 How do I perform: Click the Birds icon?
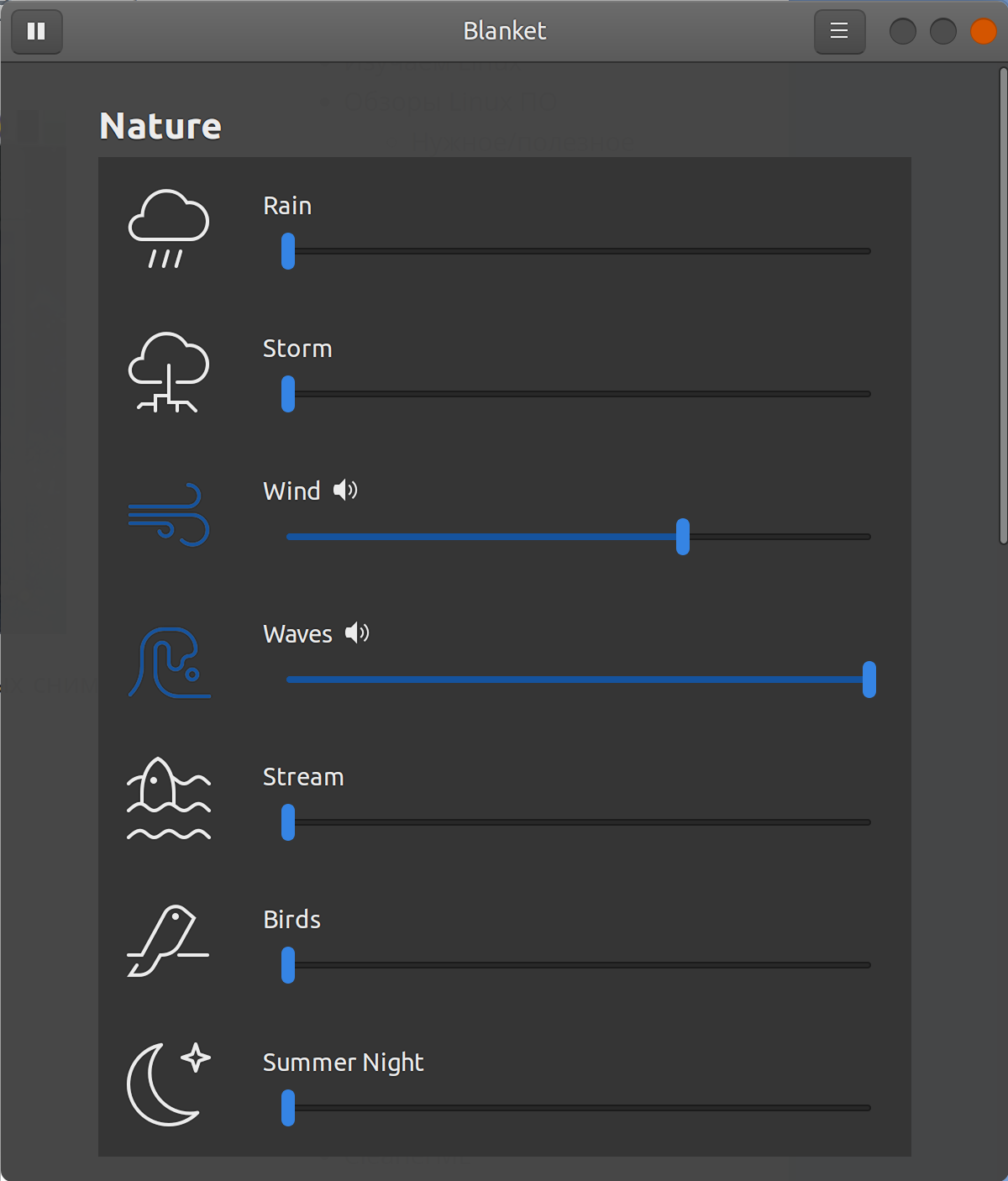(x=168, y=941)
